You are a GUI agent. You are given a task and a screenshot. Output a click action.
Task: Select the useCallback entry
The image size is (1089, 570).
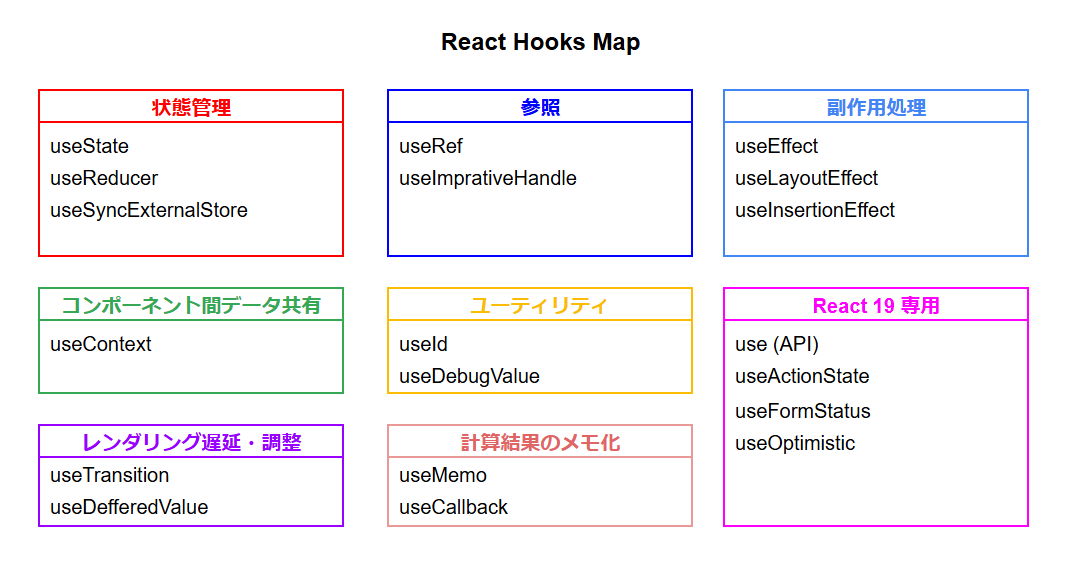(453, 507)
